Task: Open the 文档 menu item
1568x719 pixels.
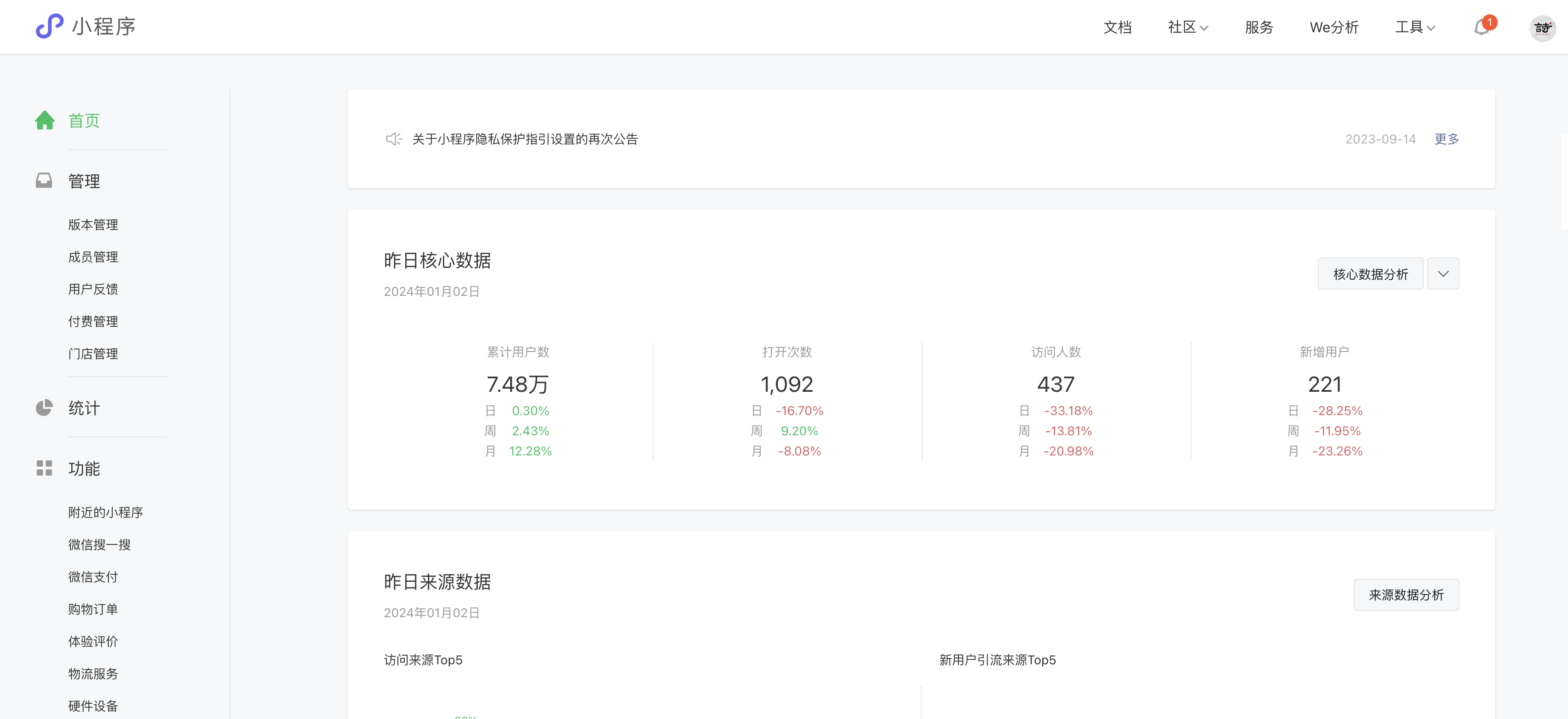Action: pos(1117,27)
